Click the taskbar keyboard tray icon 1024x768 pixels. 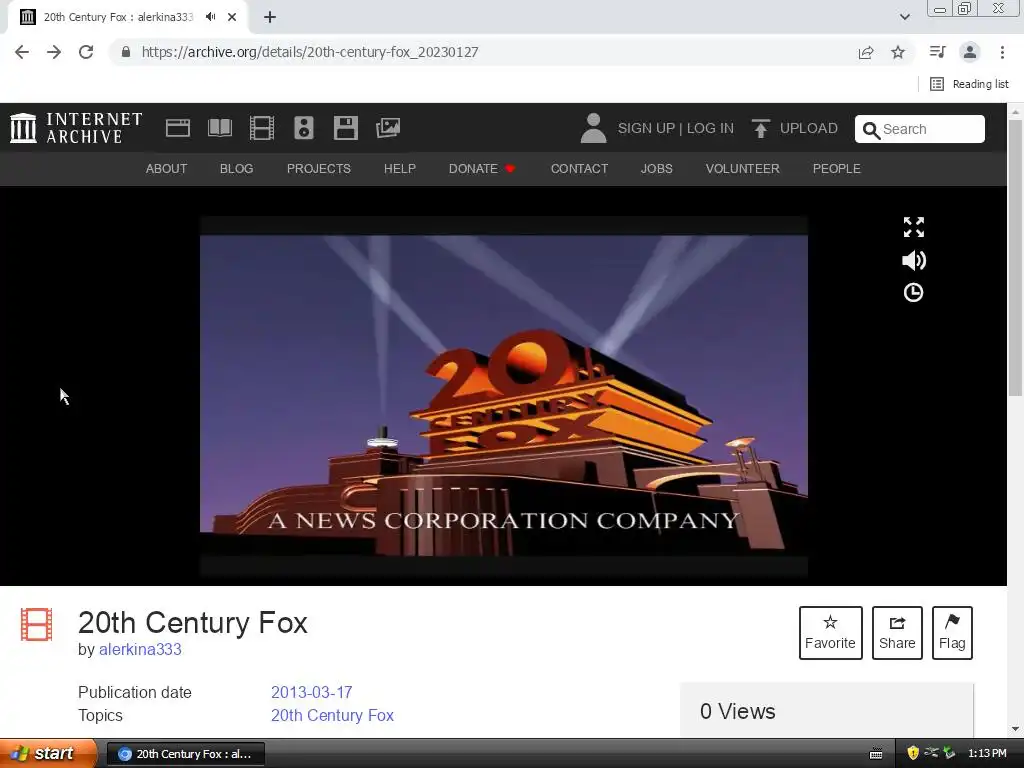coord(876,754)
